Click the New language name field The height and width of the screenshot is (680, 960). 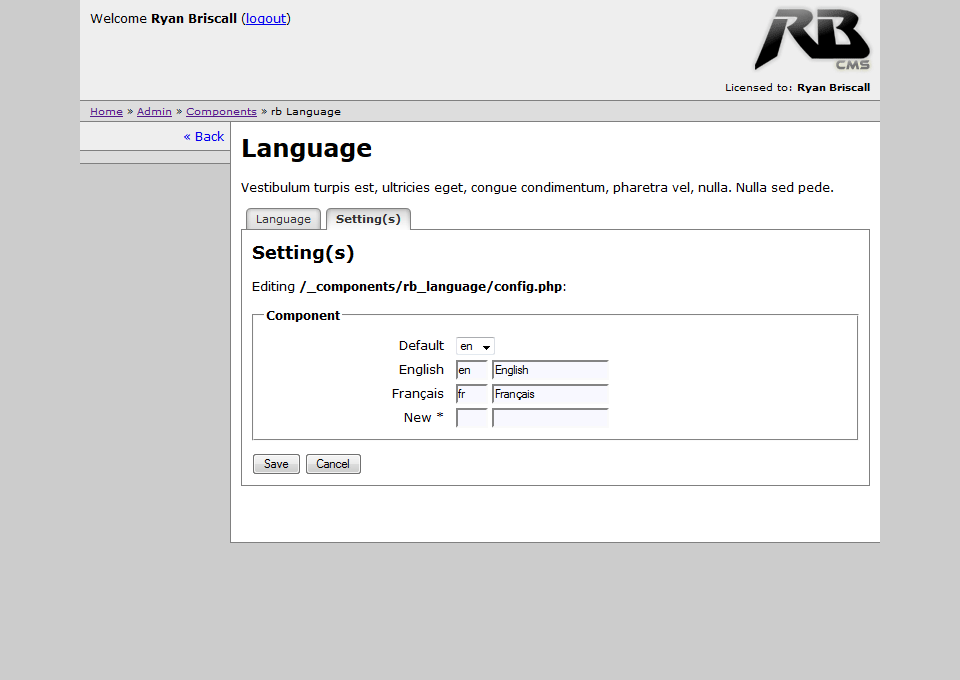coord(550,418)
